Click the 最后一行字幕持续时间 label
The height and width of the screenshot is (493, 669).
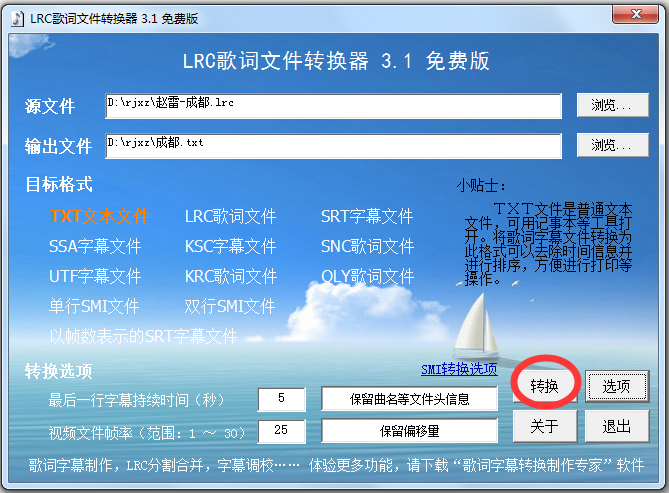pyautogui.click(x=136, y=400)
